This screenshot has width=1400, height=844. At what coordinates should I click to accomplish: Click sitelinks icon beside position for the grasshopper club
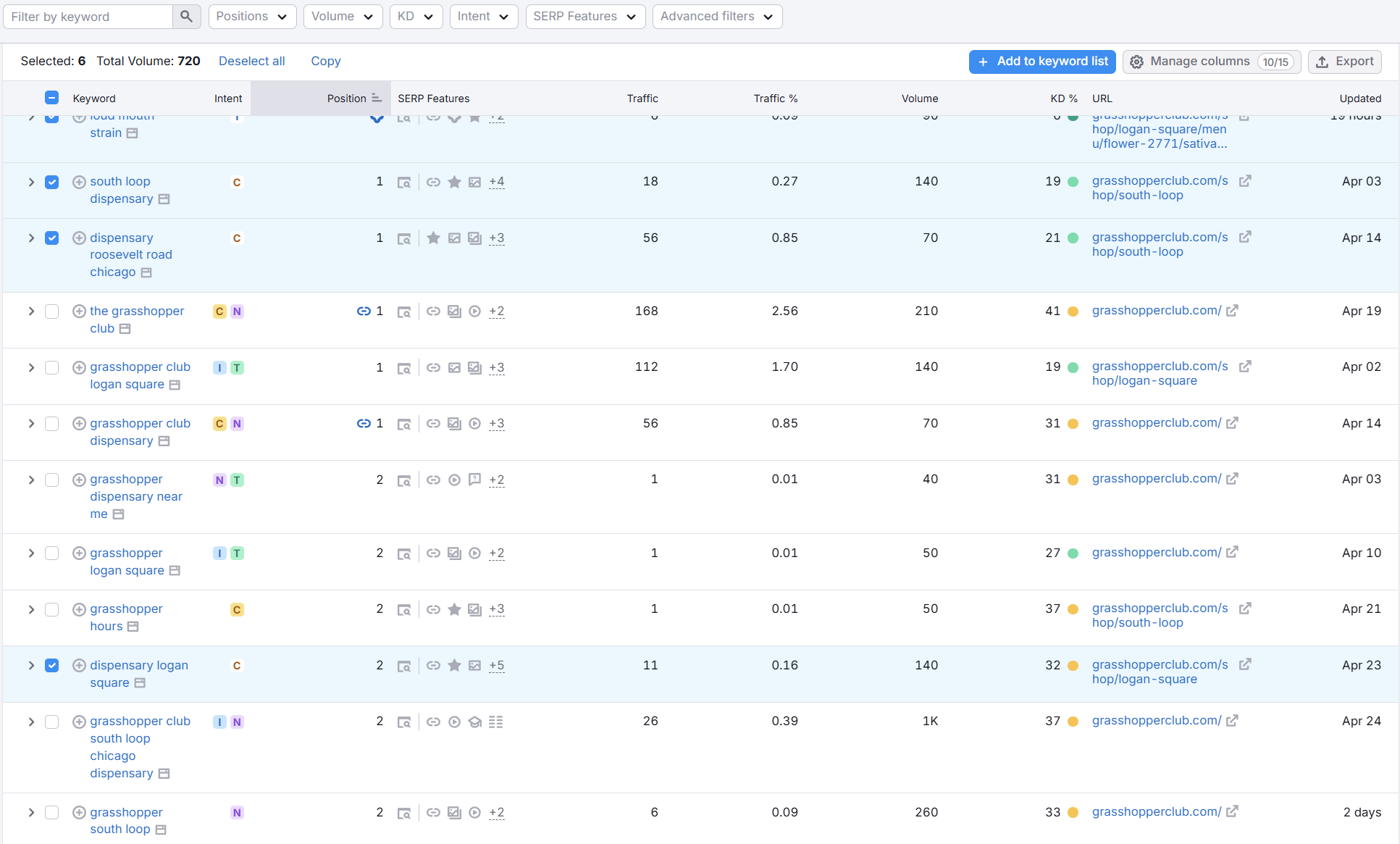tap(364, 312)
